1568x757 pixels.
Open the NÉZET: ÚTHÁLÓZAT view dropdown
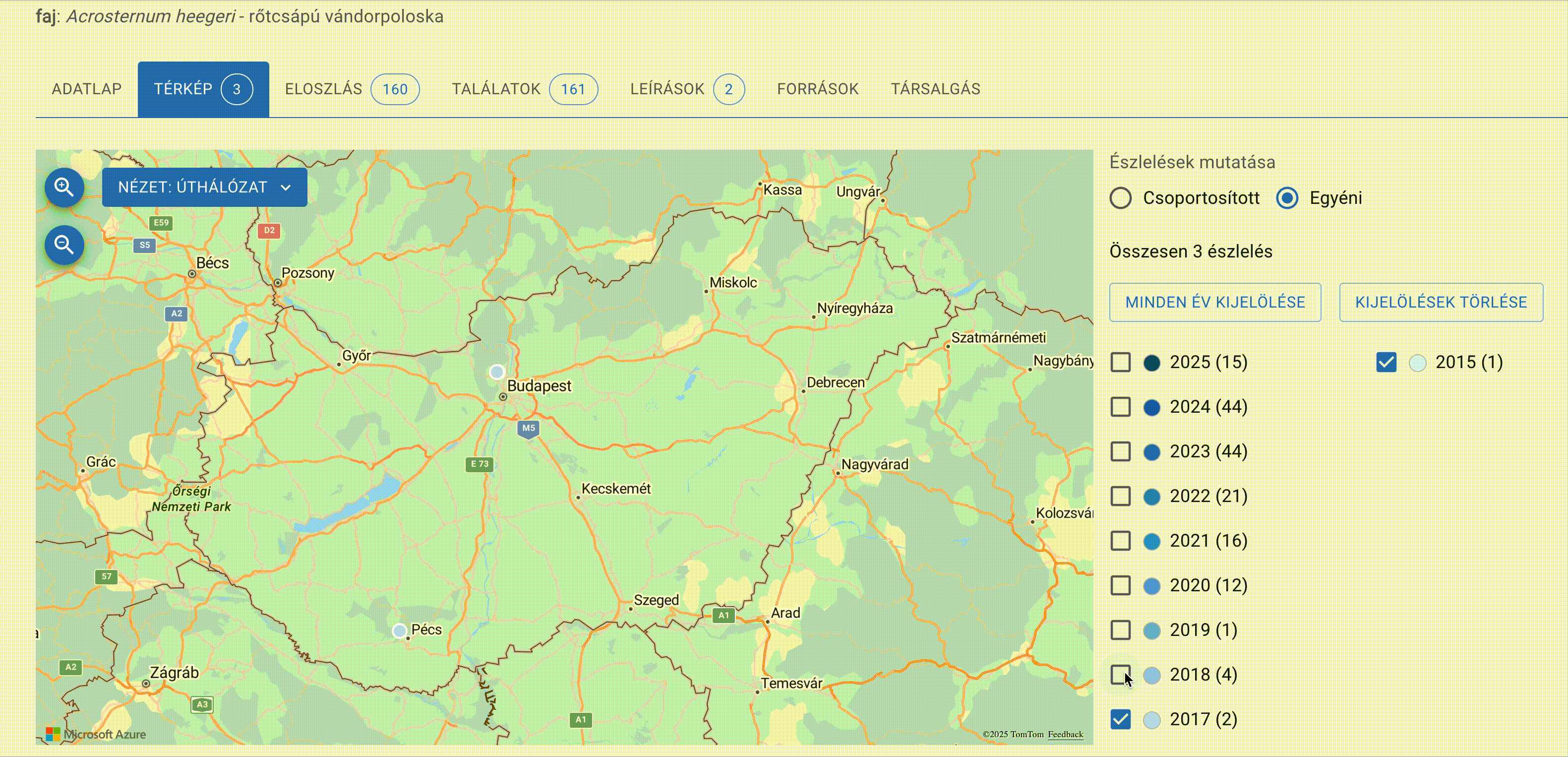[204, 187]
